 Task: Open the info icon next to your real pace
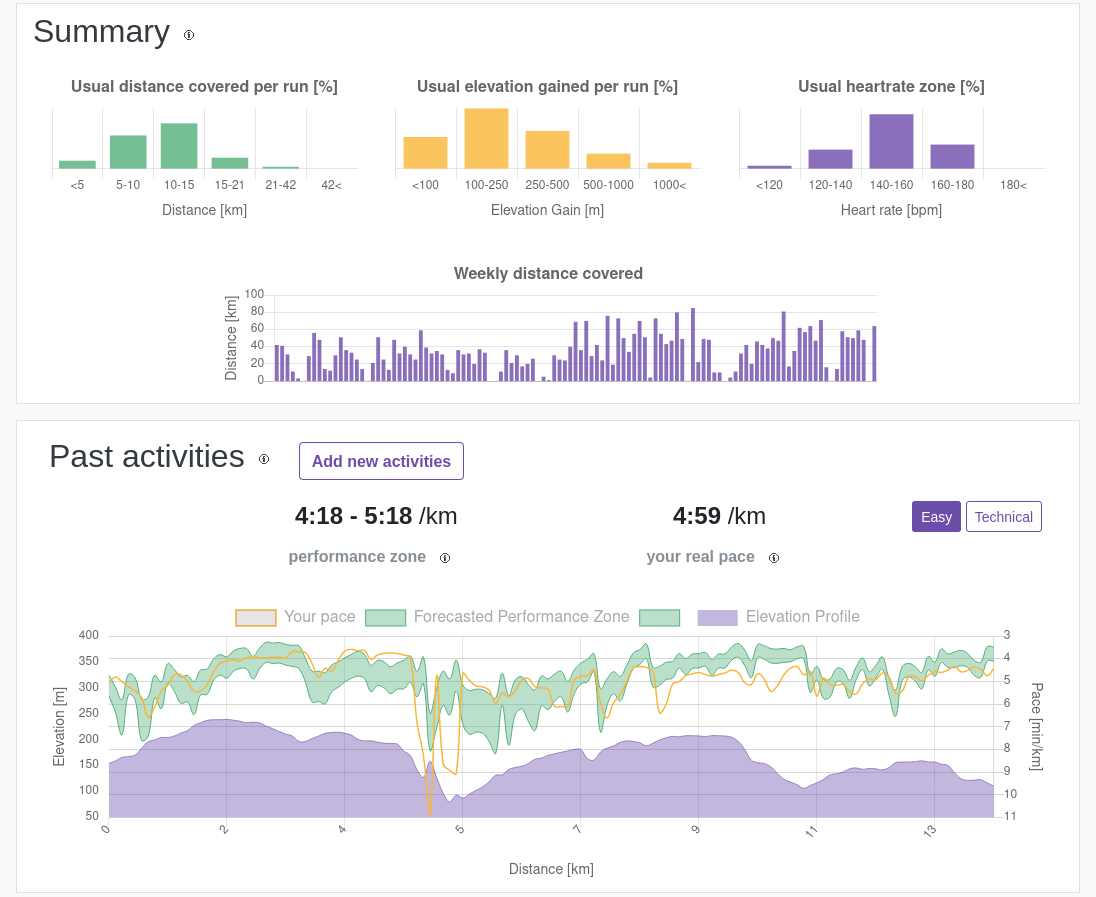[x=774, y=558]
